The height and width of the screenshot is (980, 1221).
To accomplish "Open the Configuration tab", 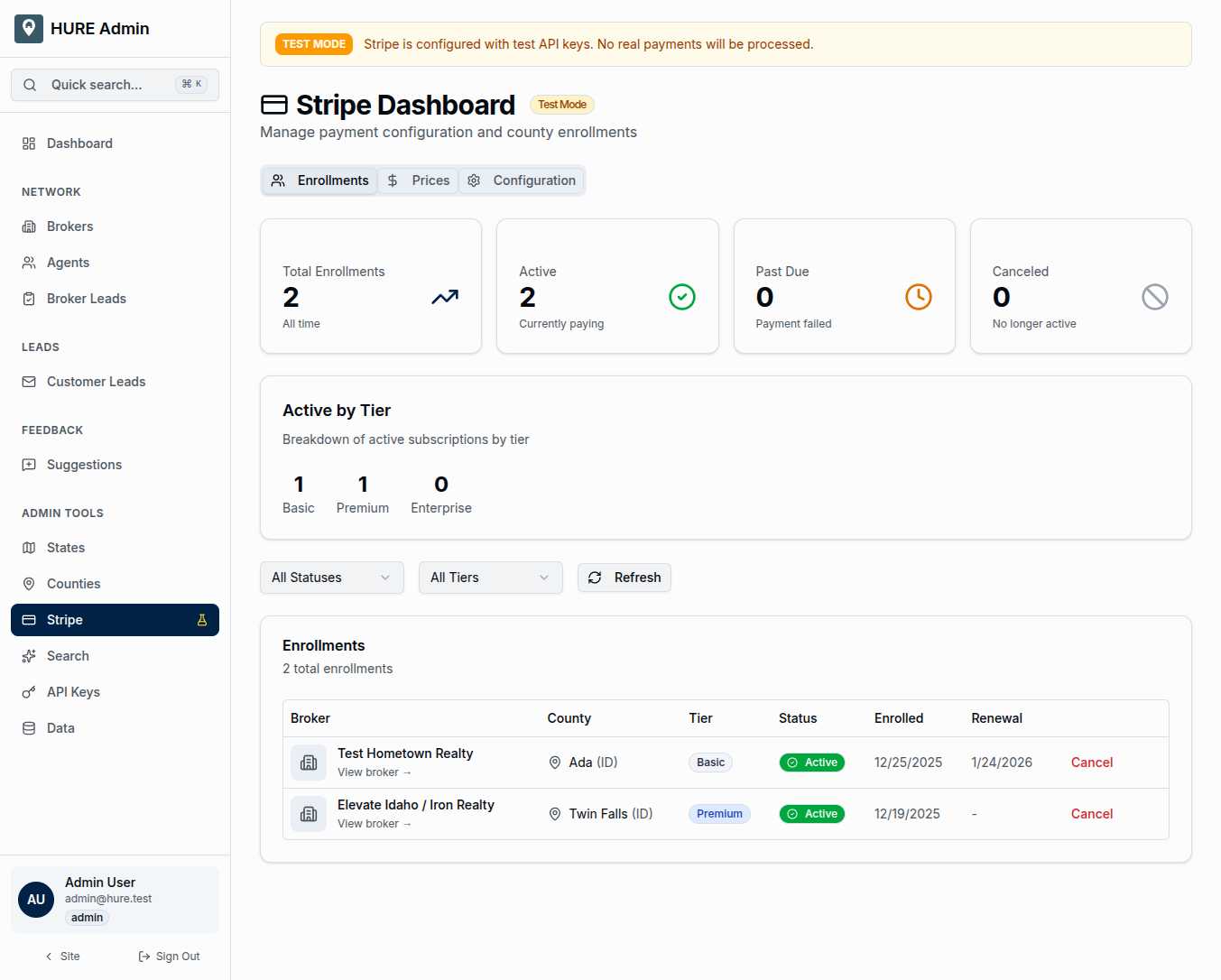I will pyautogui.click(x=523, y=180).
